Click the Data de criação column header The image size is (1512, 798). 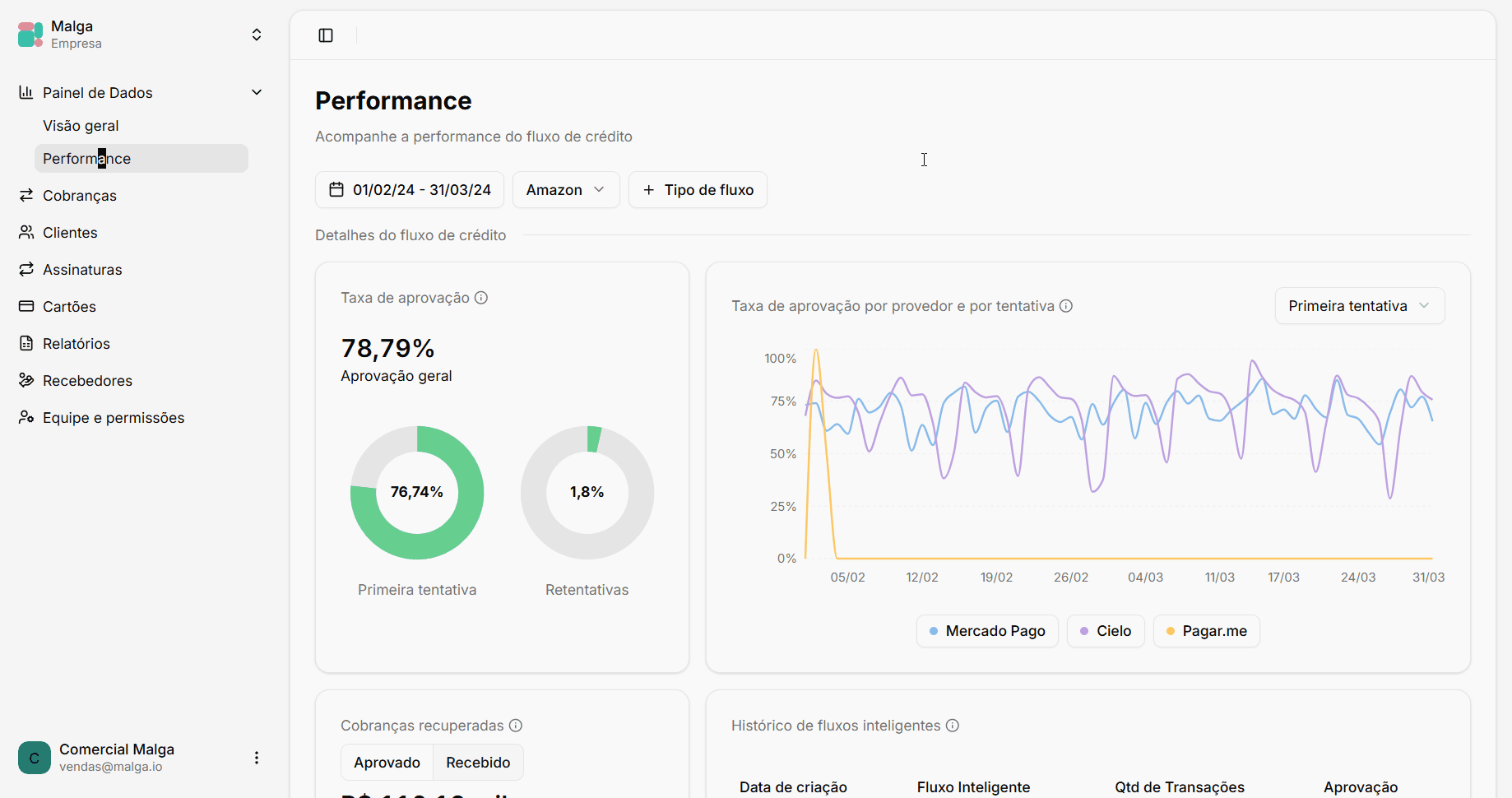point(793,787)
